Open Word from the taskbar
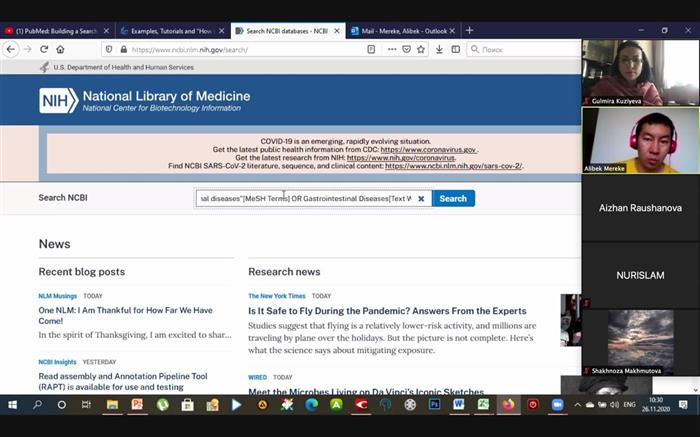The image size is (700, 437). (459, 405)
